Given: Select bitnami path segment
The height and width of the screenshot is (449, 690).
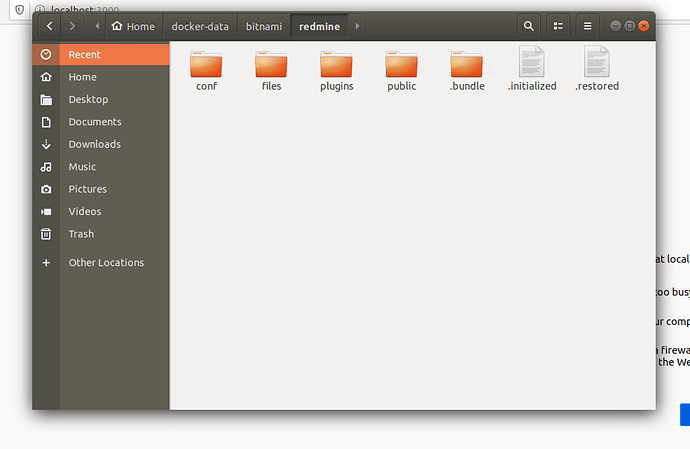Looking at the screenshot, I should (x=264, y=26).
